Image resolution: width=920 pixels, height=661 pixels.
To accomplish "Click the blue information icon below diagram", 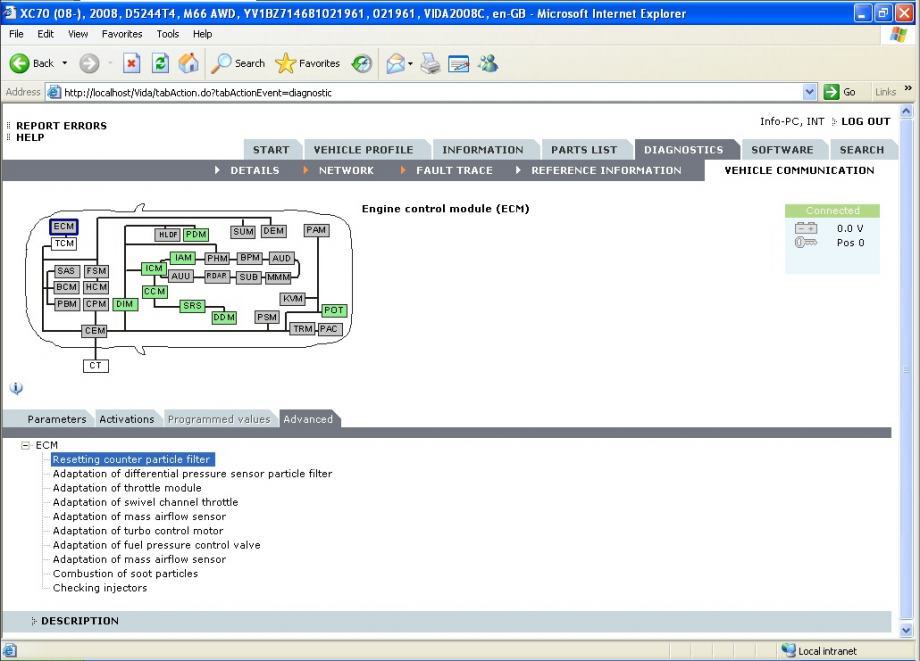I will tap(16, 388).
